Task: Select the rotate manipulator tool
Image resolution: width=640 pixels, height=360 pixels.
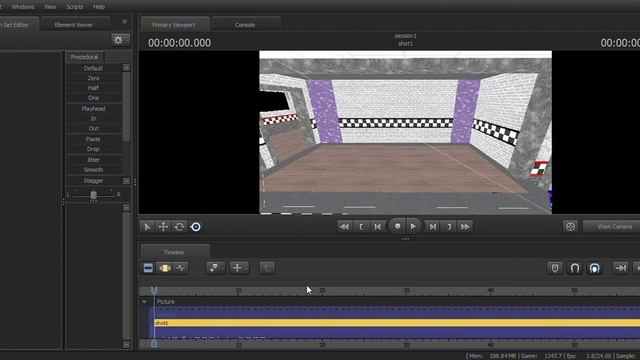Action: point(179,227)
